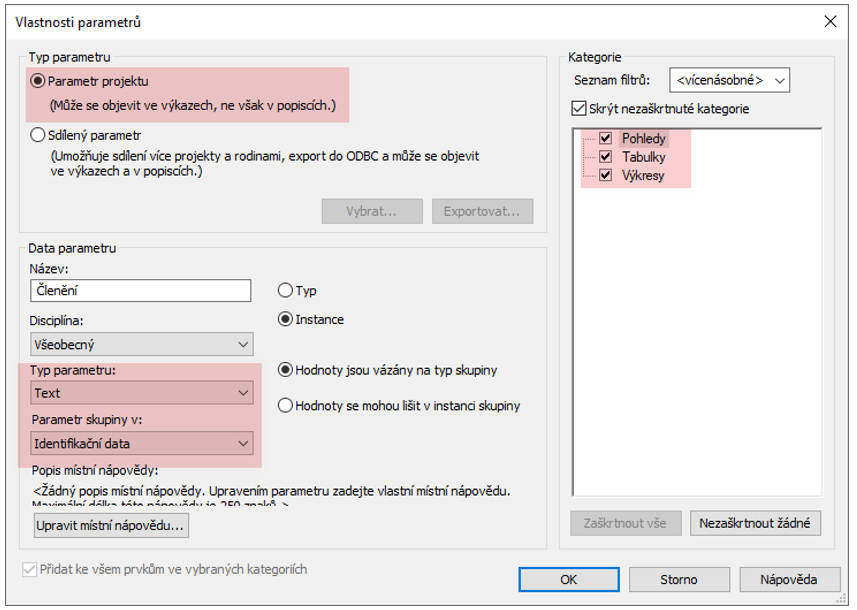Open help with the Nápověda button
The height and width of the screenshot is (610, 857).
pyautogui.click(x=789, y=580)
